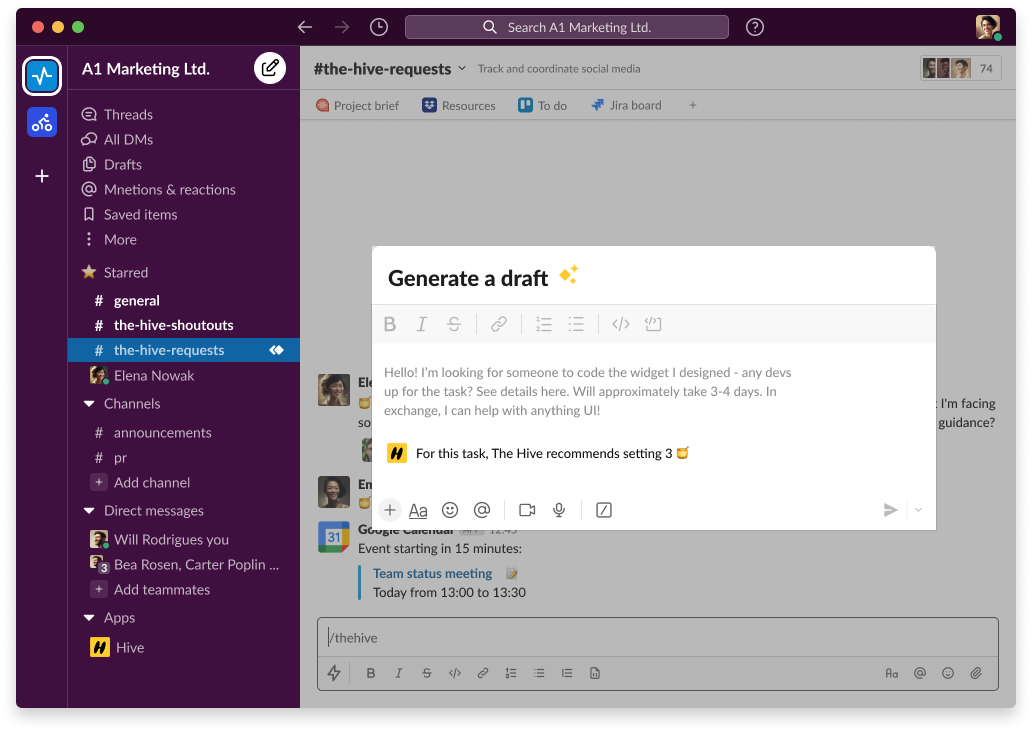Click the video clip camera icon in draft
The width and height of the screenshot is (1032, 732).
coord(527,510)
